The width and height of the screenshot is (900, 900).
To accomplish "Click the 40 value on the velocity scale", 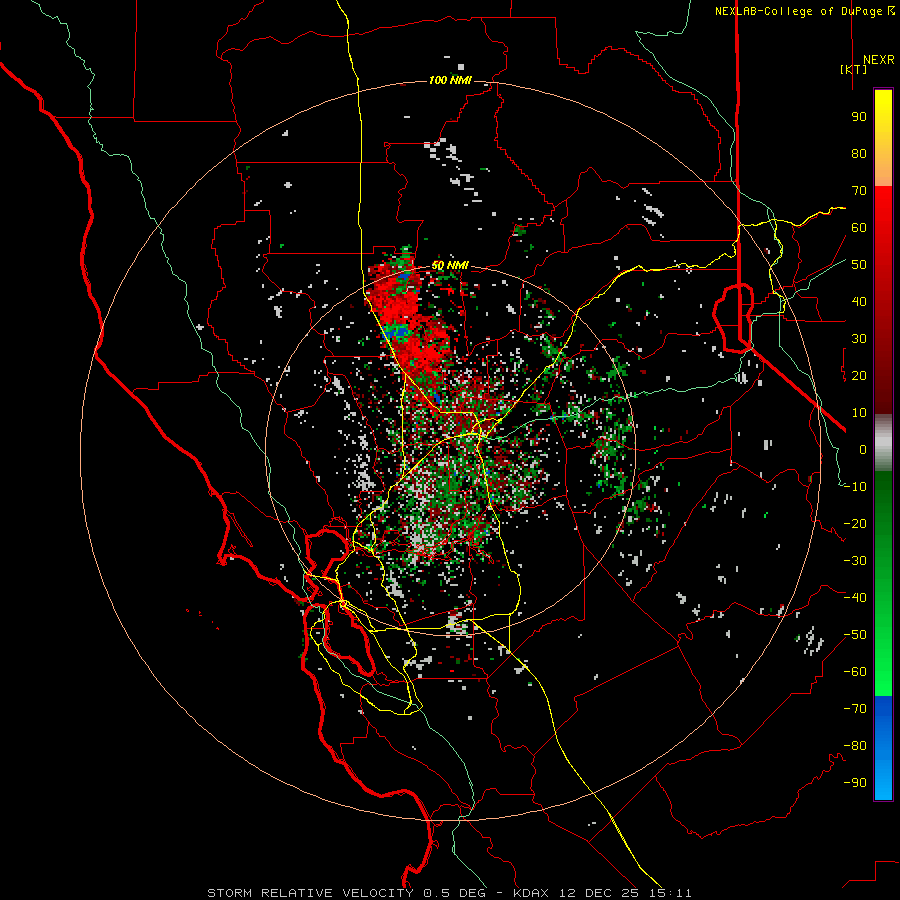I will pyautogui.click(x=859, y=301).
